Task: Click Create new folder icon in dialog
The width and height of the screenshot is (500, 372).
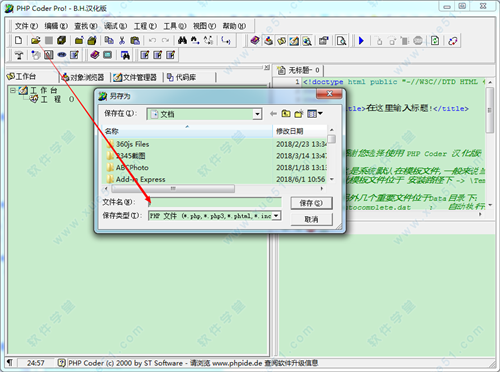Action: point(298,114)
